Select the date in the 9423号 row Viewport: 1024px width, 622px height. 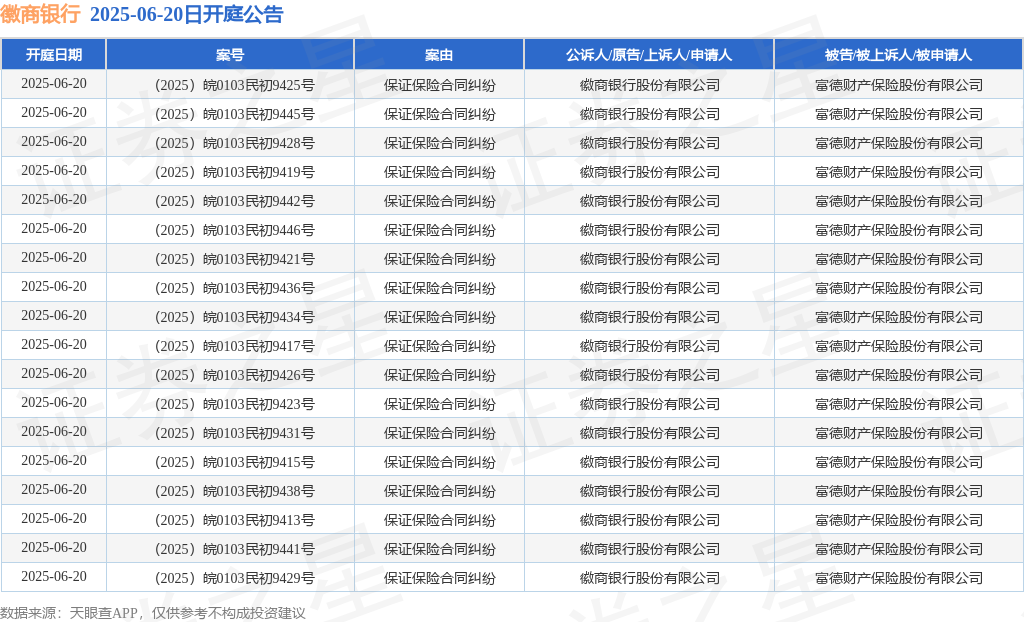point(54,402)
